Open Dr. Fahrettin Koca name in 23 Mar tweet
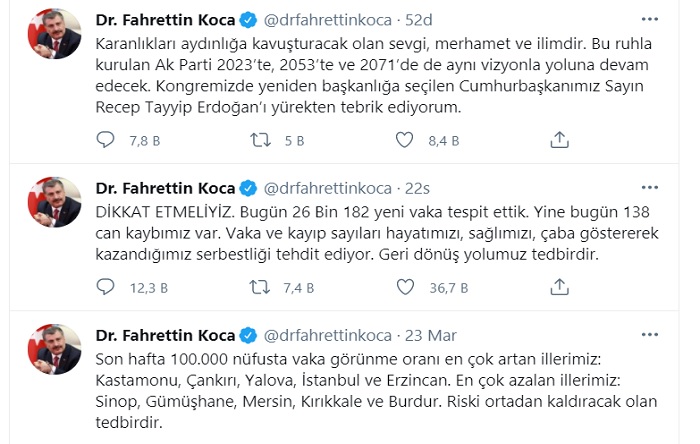 164,333
